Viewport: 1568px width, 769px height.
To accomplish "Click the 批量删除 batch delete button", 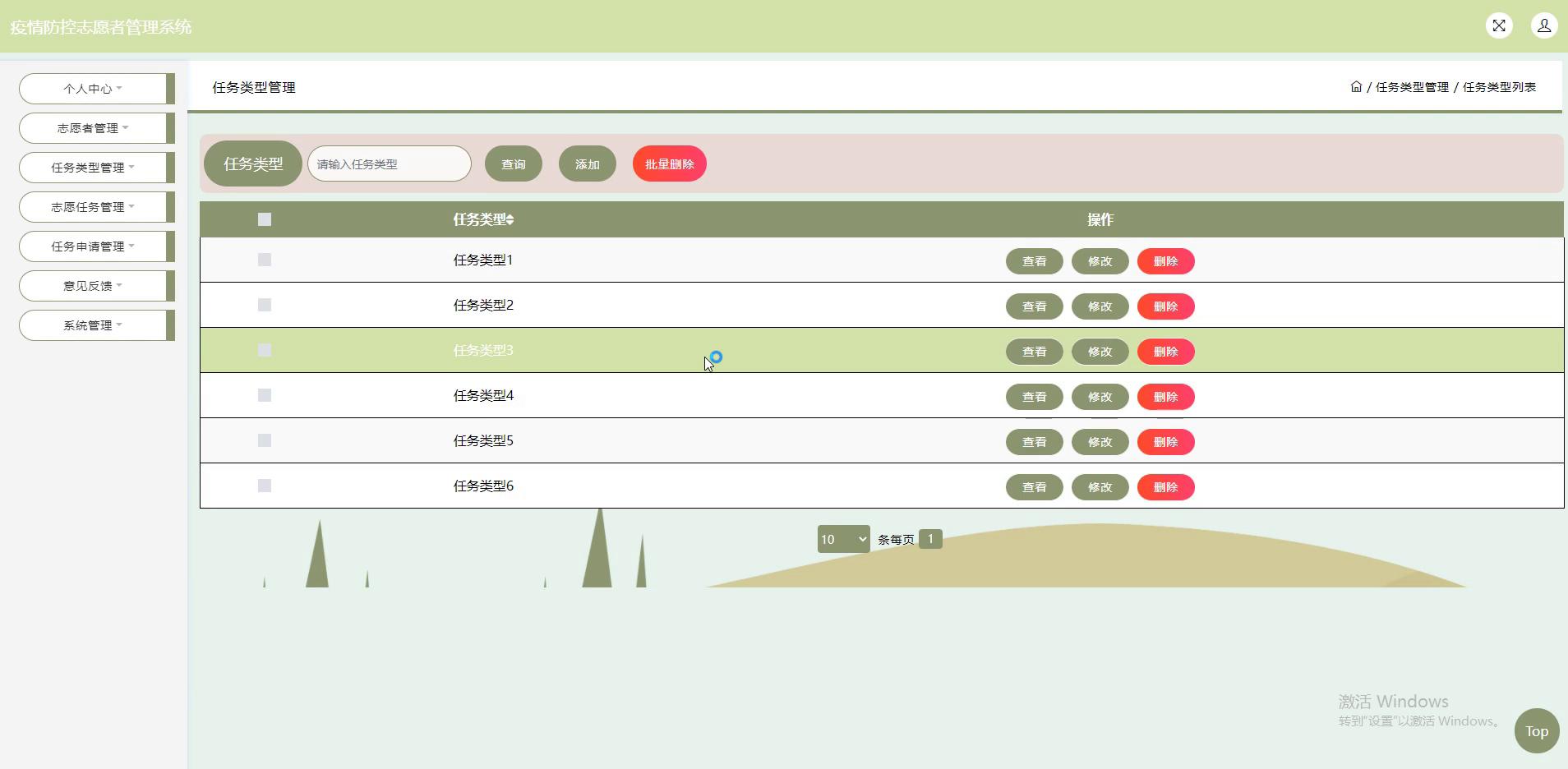I will pos(670,164).
